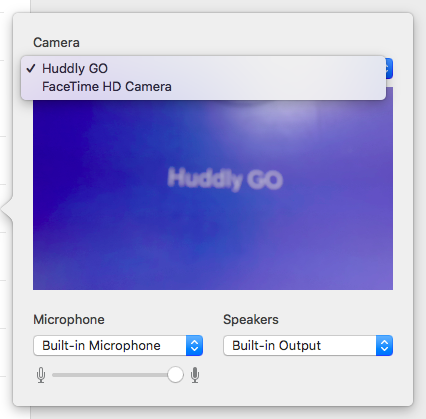This screenshot has height=419, width=426.
Task: Click the low-volume microphone icon
Action: pyautogui.click(x=41, y=375)
